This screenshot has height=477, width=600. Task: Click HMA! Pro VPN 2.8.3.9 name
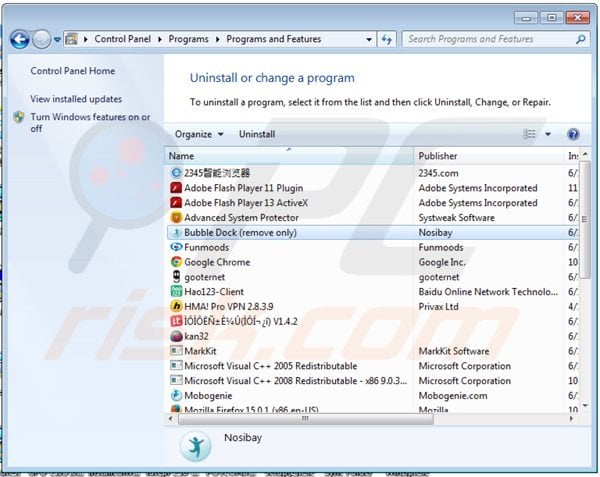pos(228,306)
